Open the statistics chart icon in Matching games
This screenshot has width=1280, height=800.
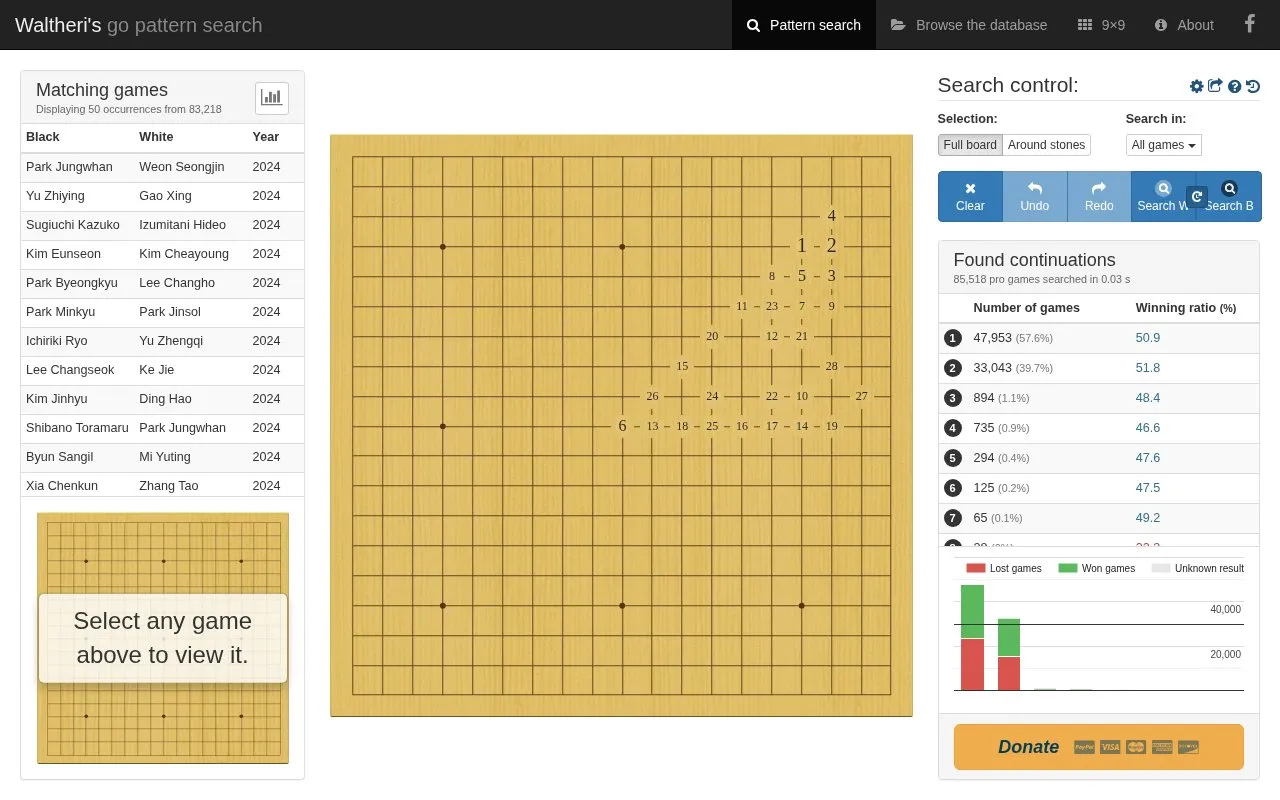click(272, 98)
